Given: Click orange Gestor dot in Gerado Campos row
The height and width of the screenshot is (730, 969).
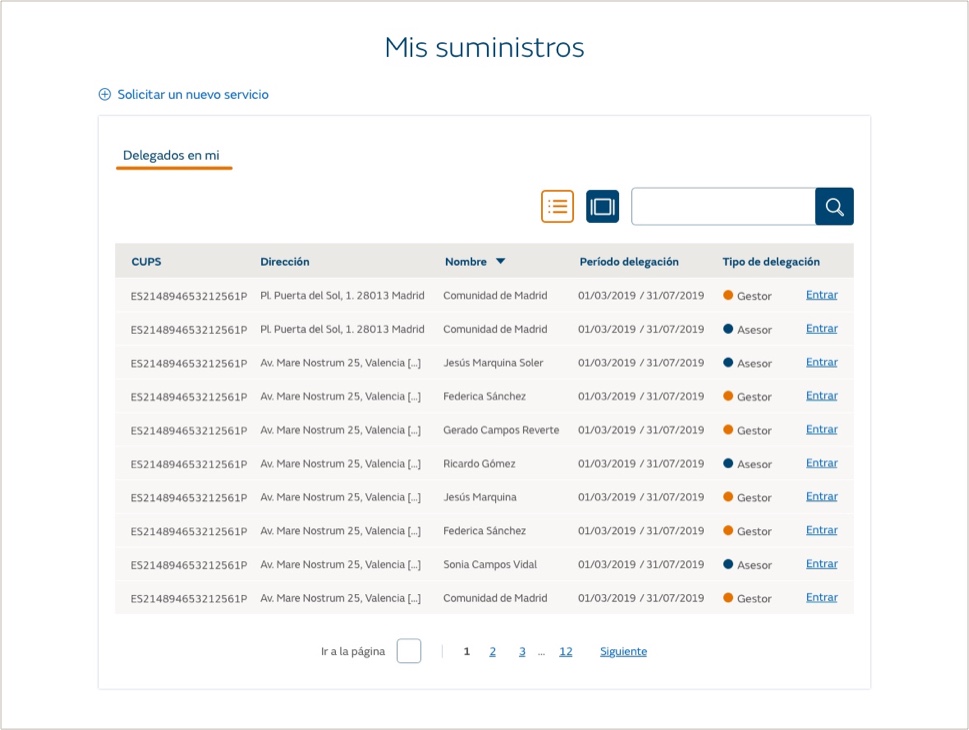Looking at the screenshot, I should click(728, 430).
